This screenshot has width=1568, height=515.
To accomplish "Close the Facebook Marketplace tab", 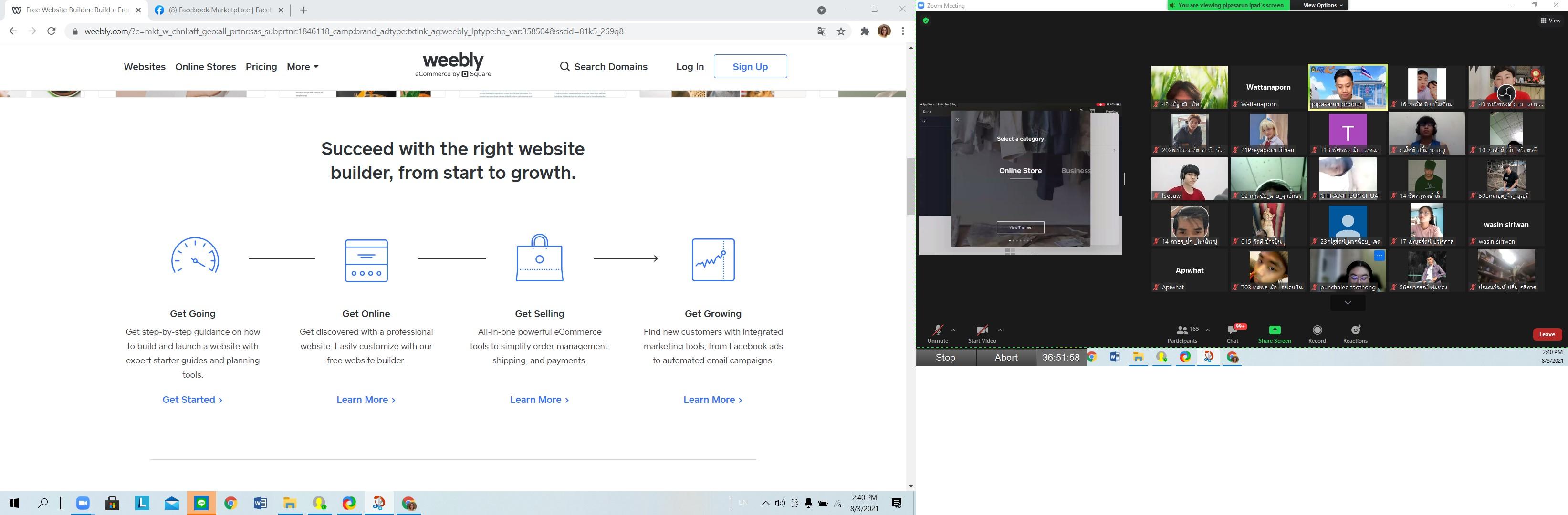I will [281, 10].
